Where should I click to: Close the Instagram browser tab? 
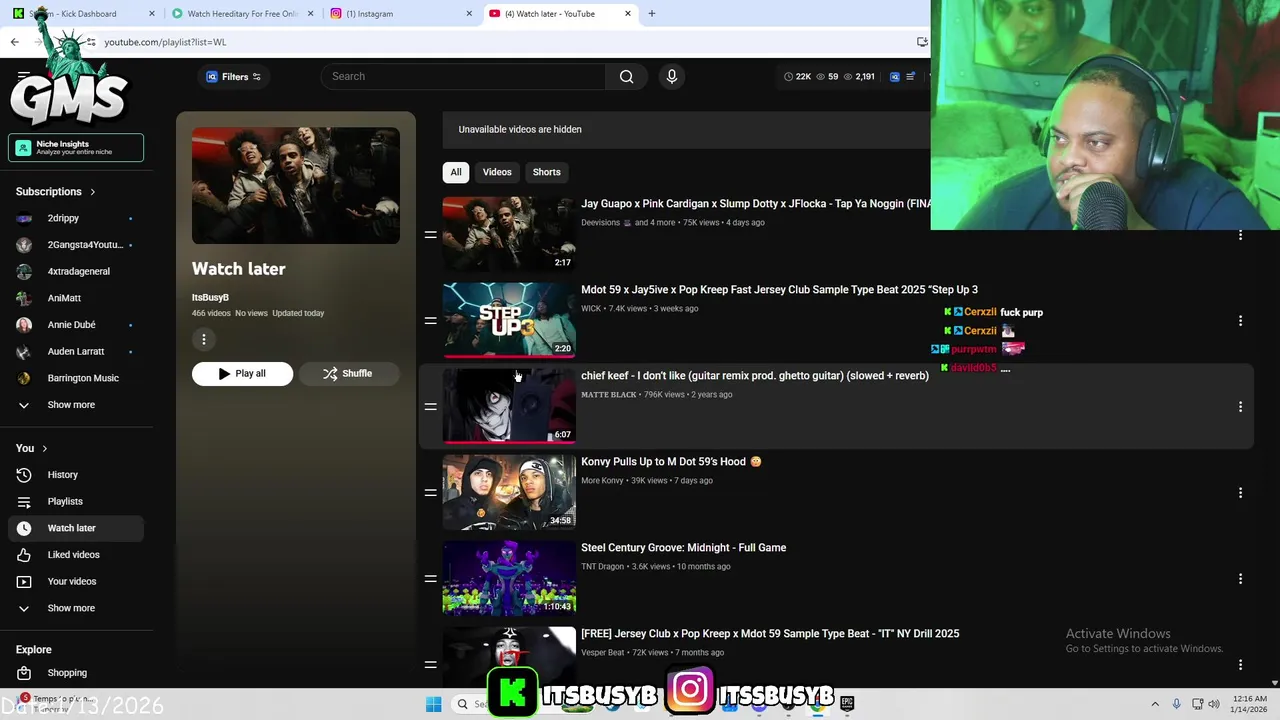tap(469, 14)
